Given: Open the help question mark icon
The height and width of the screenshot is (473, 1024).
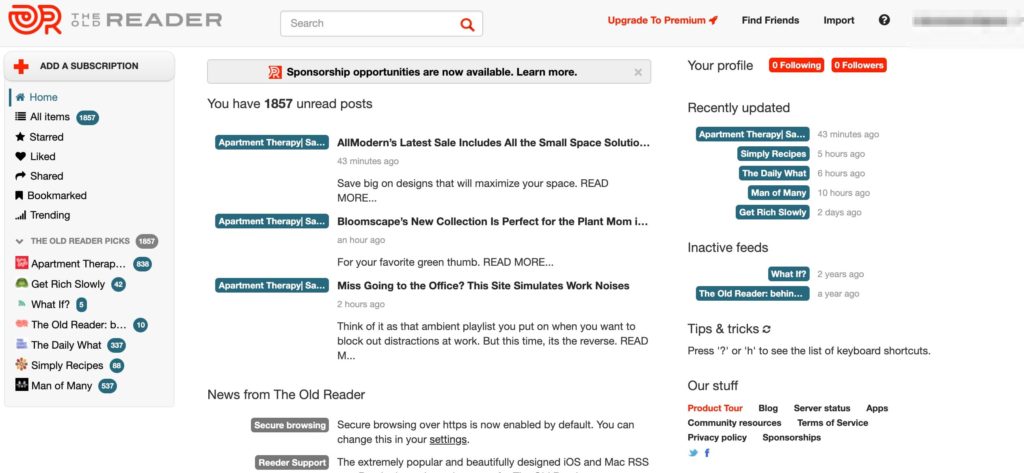Looking at the screenshot, I should click(884, 20).
